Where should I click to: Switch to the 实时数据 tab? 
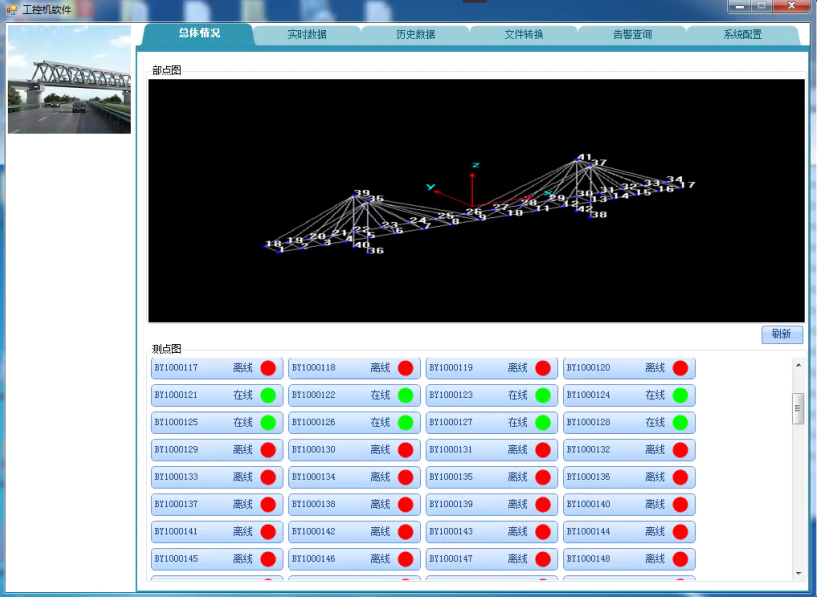point(307,35)
